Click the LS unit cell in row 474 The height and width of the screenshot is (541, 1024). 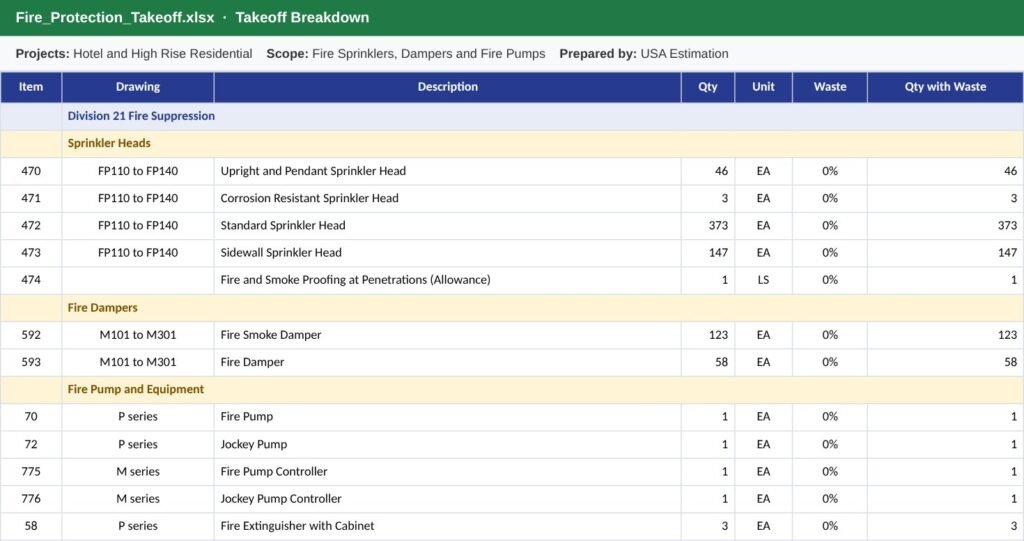[763, 280]
